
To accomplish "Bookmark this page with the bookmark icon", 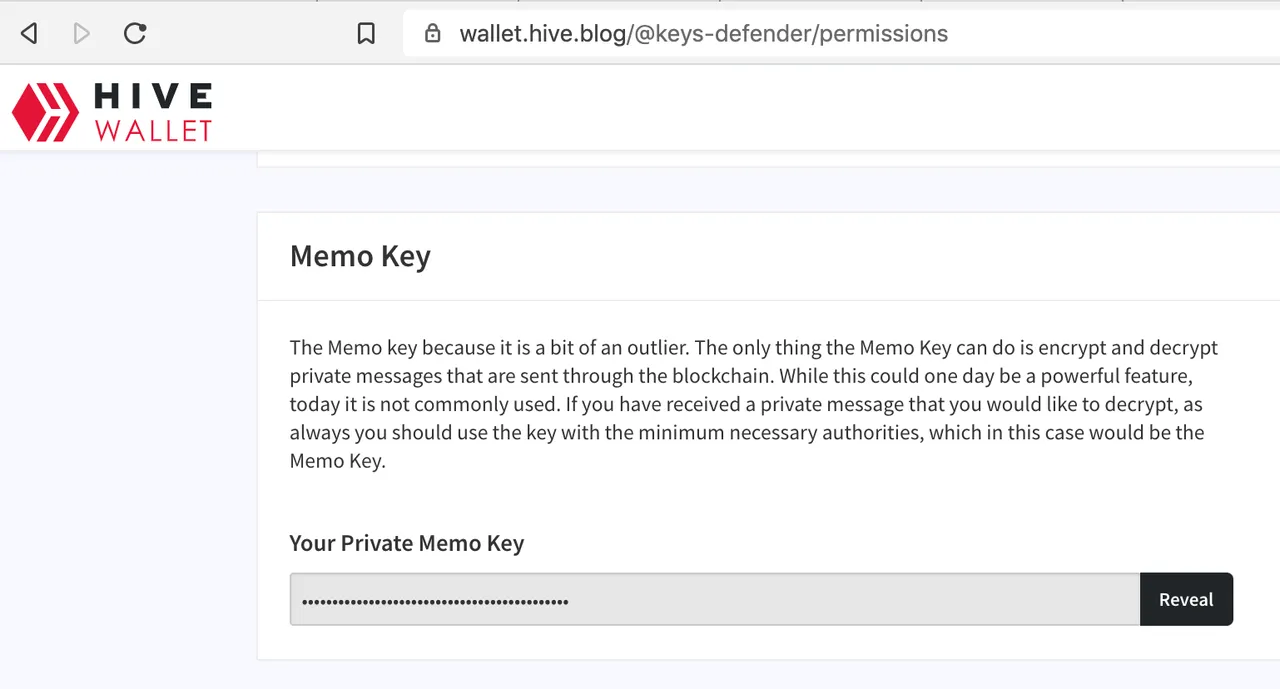I will (366, 34).
